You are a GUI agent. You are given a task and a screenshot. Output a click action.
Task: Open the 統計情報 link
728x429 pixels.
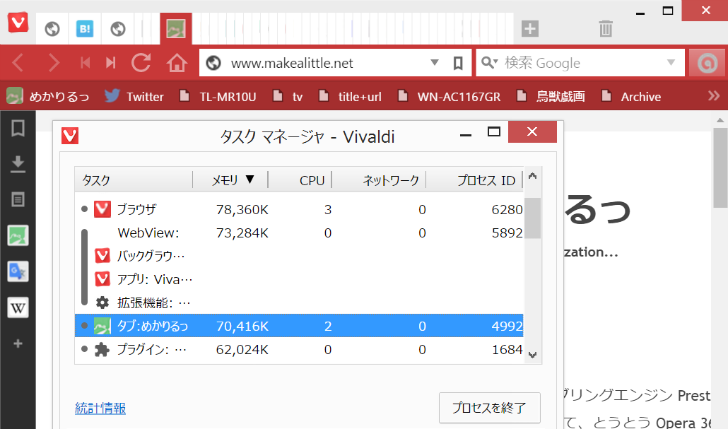point(100,408)
